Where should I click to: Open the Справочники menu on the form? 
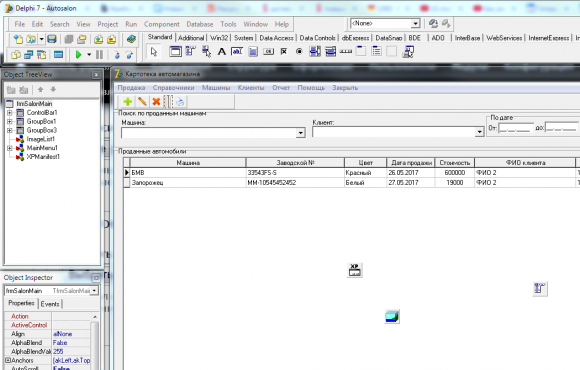coord(173,88)
